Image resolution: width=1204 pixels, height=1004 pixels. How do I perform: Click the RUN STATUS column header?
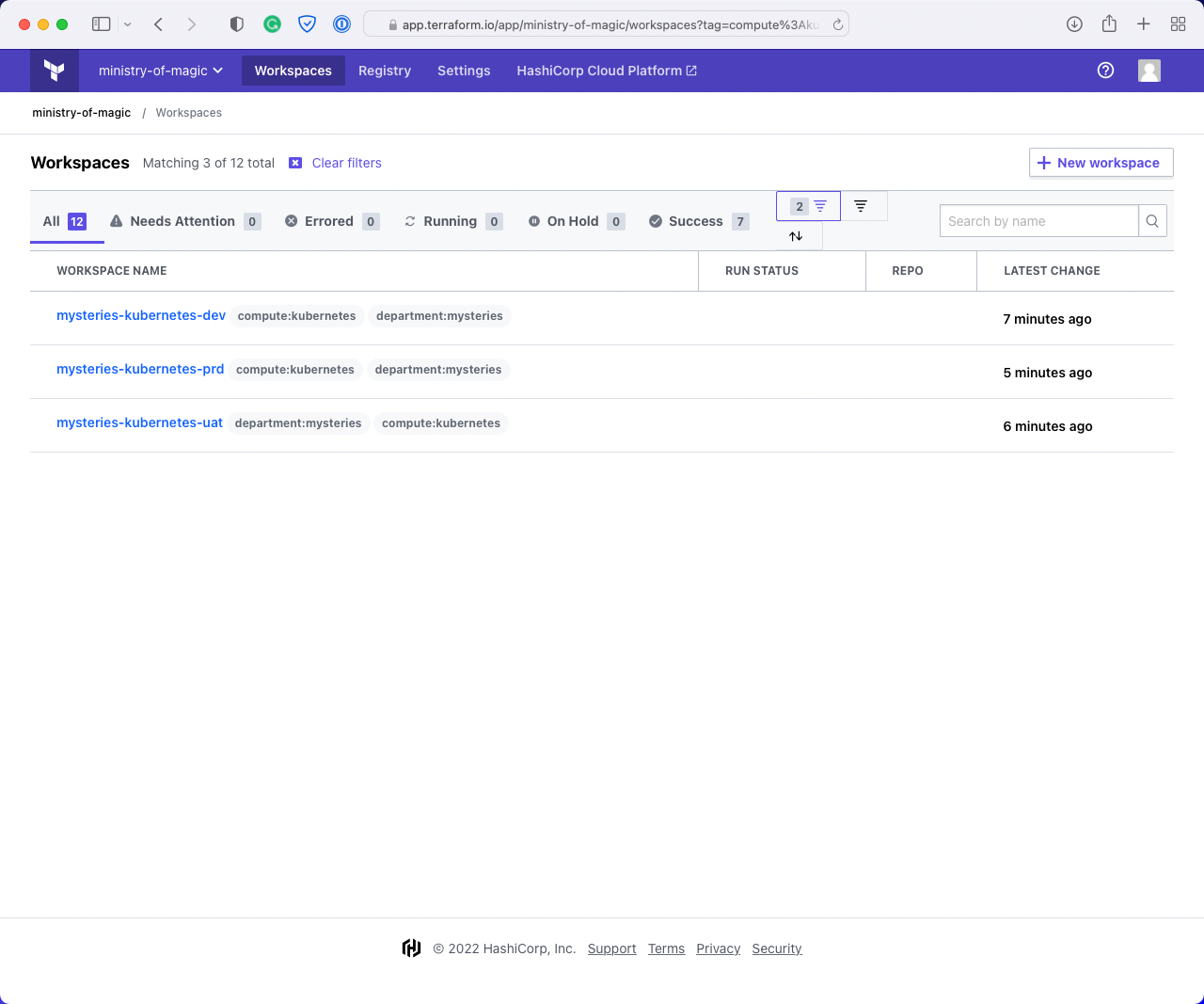(762, 271)
